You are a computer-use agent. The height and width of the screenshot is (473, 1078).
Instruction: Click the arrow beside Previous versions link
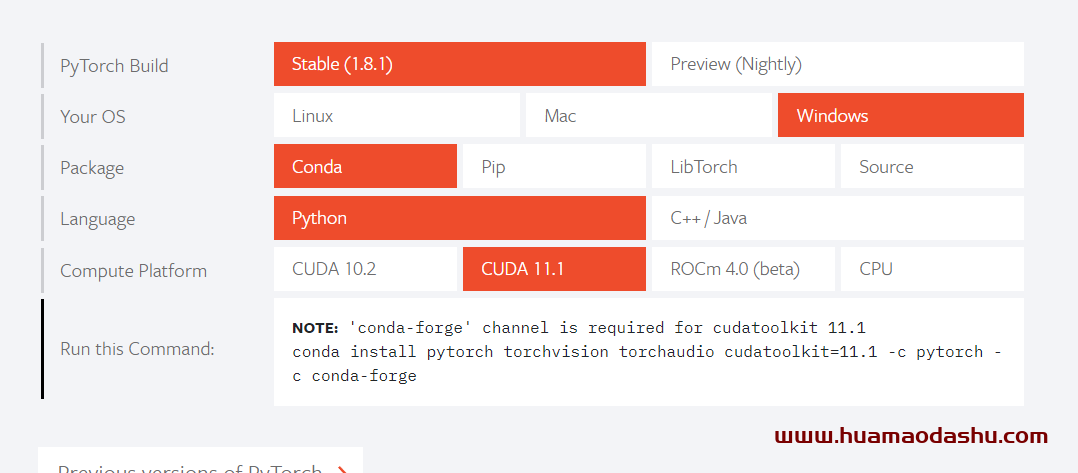[x=342, y=470]
